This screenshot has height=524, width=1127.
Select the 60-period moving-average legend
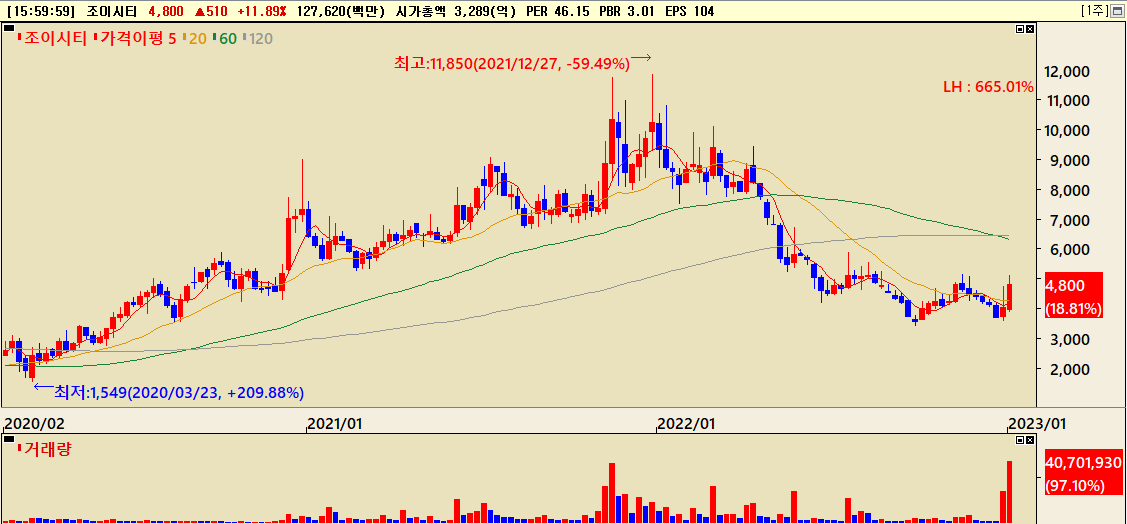click(x=228, y=38)
